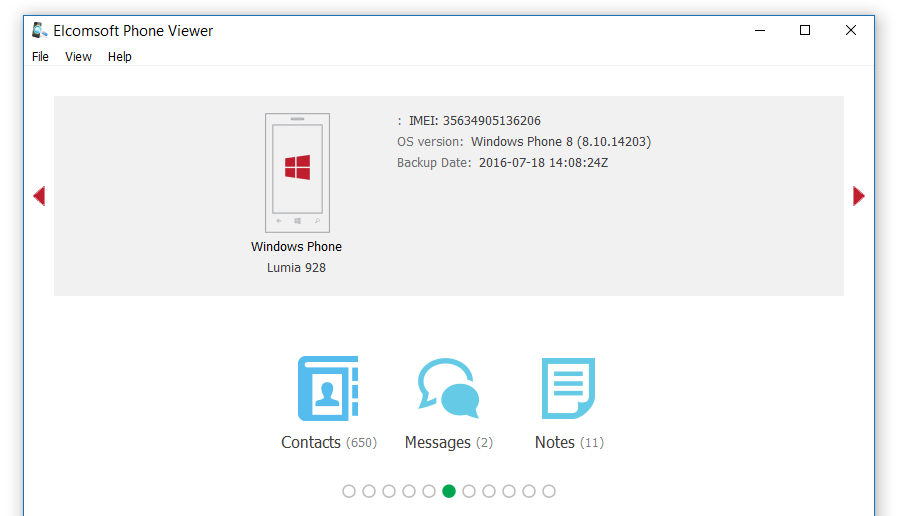Open the View menu
Image resolution: width=897 pixels, height=516 pixels.
[x=78, y=57]
